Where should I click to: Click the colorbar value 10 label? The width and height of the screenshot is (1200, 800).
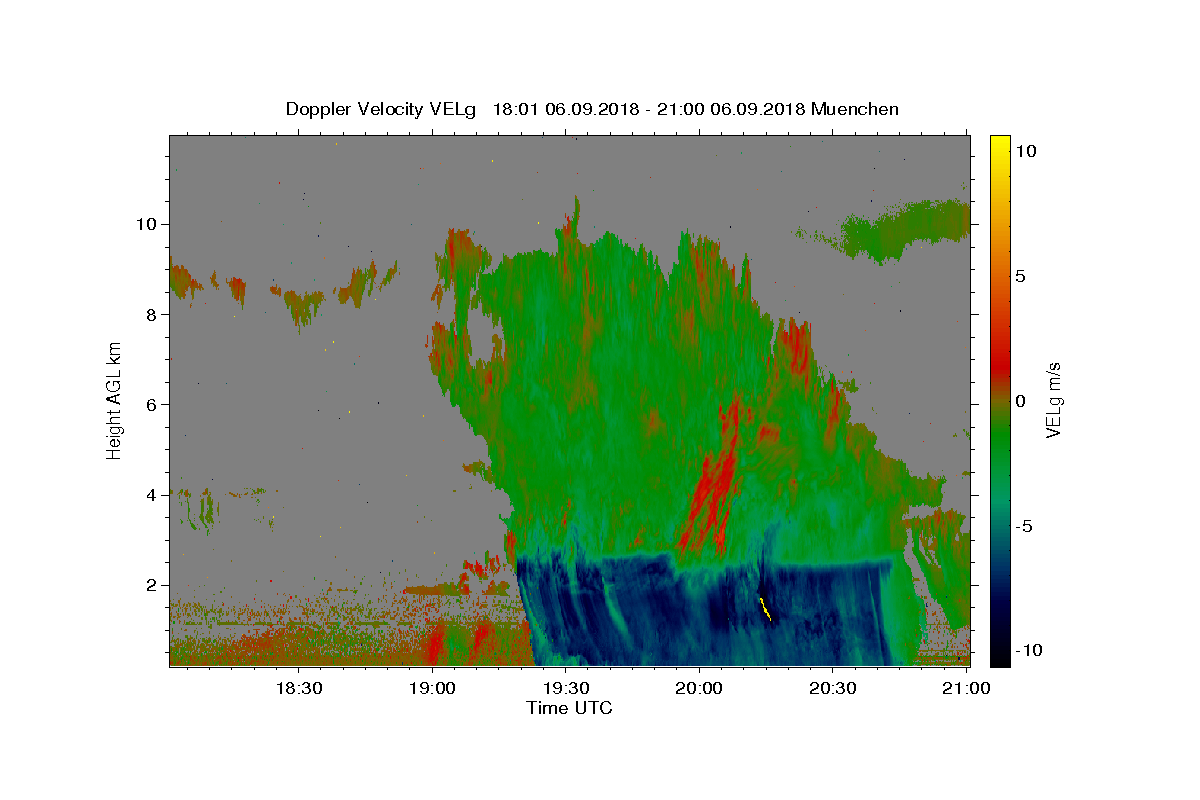click(x=1025, y=150)
